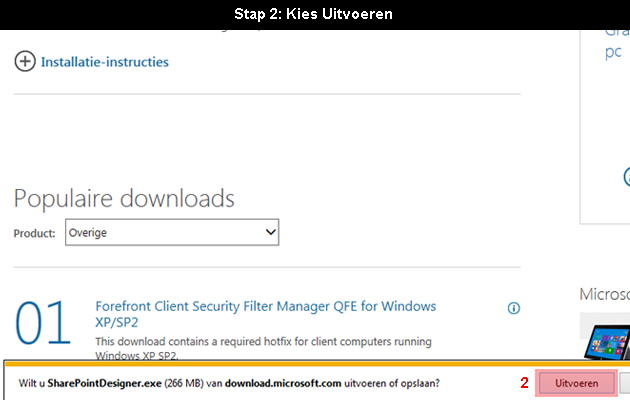Click the blue 'pc' link text
This screenshot has width=630, height=400.
pos(613,53)
